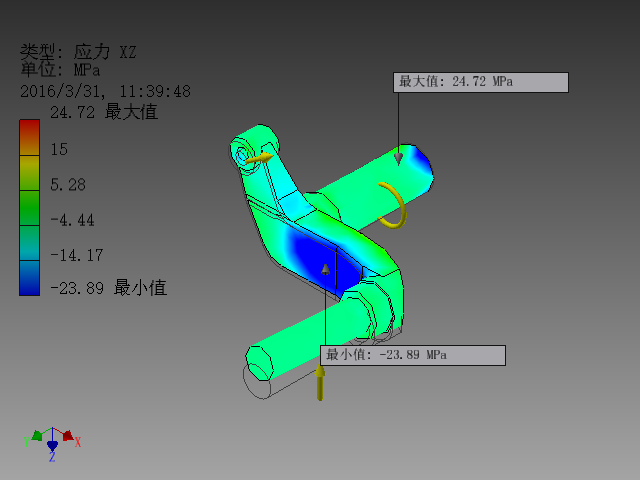The width and height of the screenshot is (640, 480).
Task: Select the dark blue stress region on arm
Action: pos(322,261)
